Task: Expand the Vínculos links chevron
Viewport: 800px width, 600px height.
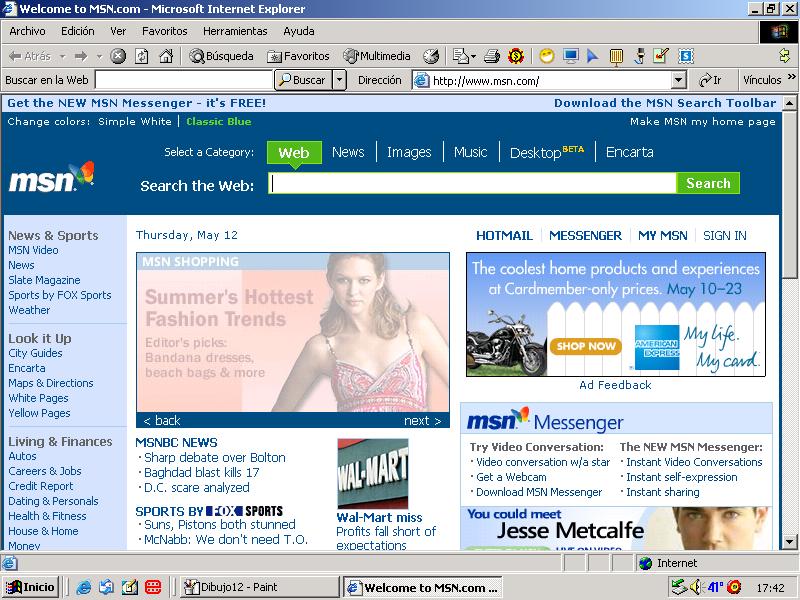Action: pos(792,77)
